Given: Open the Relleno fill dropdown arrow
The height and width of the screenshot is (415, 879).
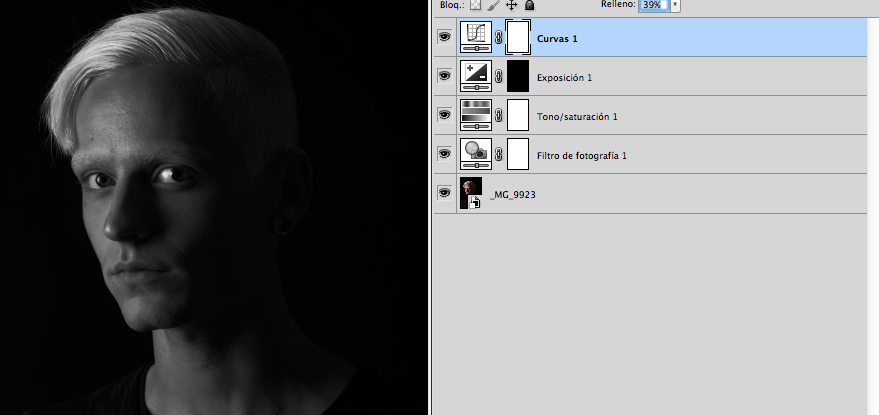Looking at the screenshot, I should point(676,5).
